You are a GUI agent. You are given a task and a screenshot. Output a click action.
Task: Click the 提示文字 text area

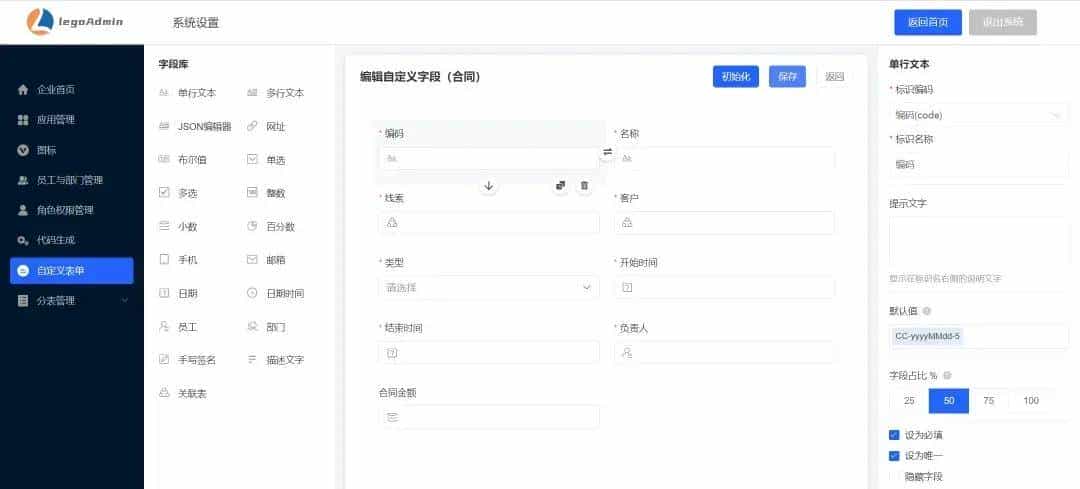pyautogui.click(x=979, y=242)
